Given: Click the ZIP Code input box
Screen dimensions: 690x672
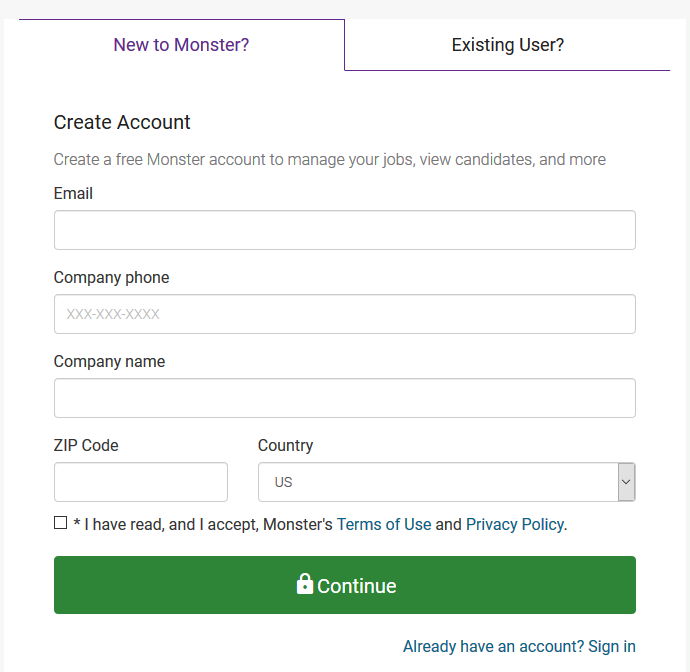Looking at the screenshot, I should point(141,482).
